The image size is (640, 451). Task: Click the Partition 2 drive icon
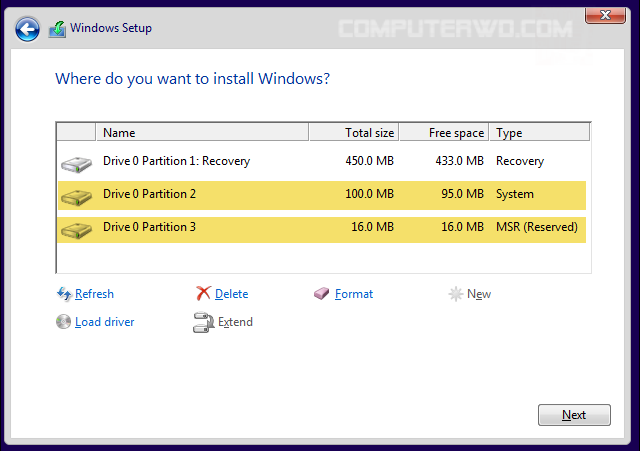(76, 195)
